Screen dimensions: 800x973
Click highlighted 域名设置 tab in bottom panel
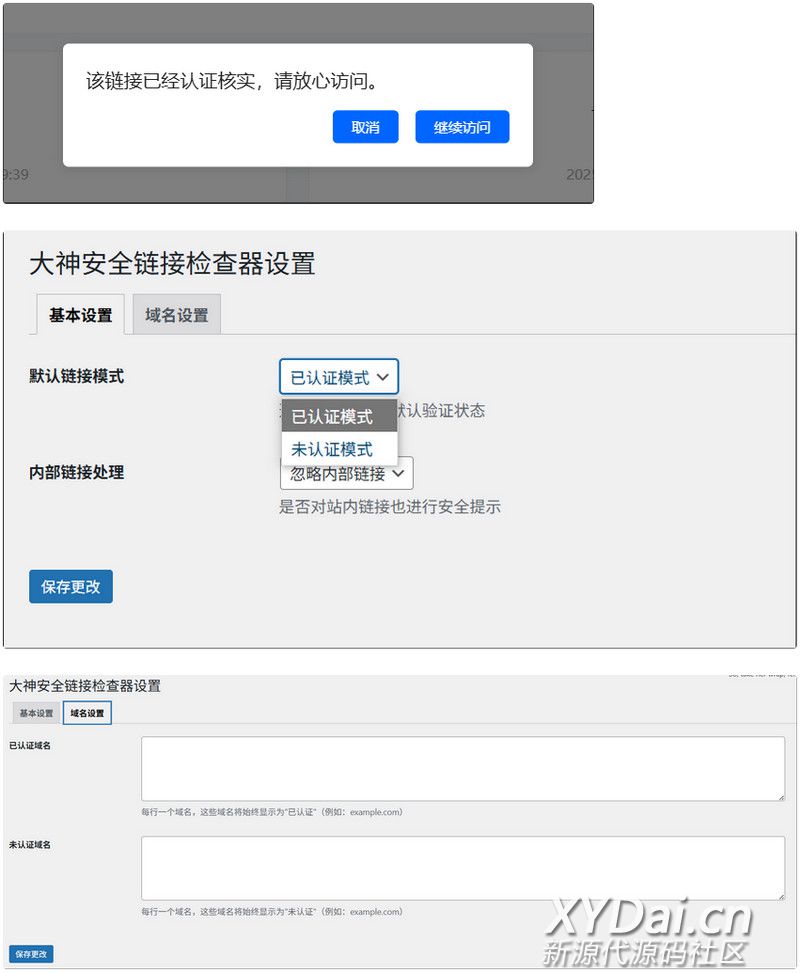(x=87, y=713)
